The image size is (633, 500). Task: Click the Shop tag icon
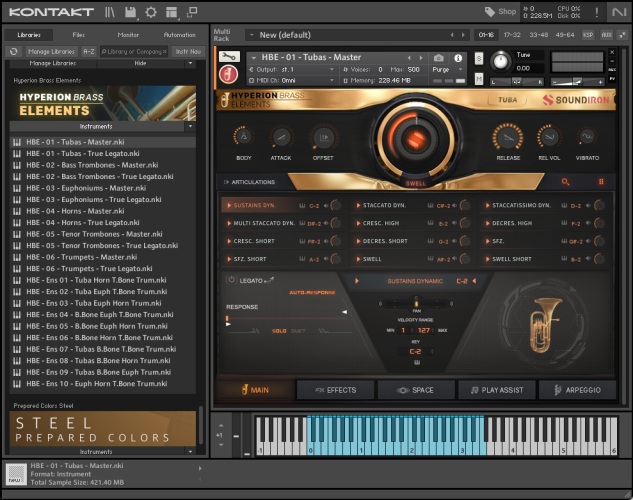[x=489, y=12]
